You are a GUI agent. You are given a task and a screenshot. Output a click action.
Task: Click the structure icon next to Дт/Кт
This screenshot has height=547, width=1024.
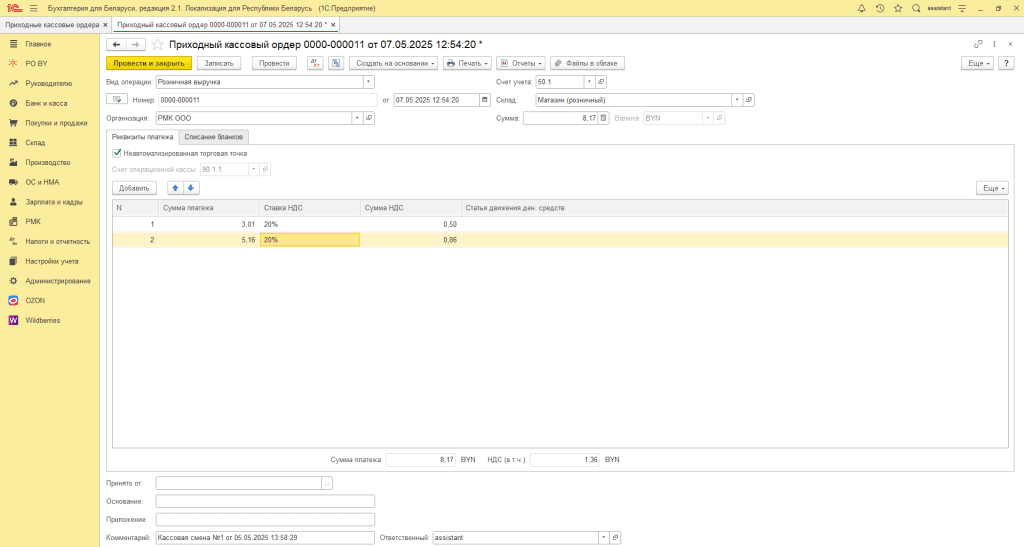[x=336, y=63]
